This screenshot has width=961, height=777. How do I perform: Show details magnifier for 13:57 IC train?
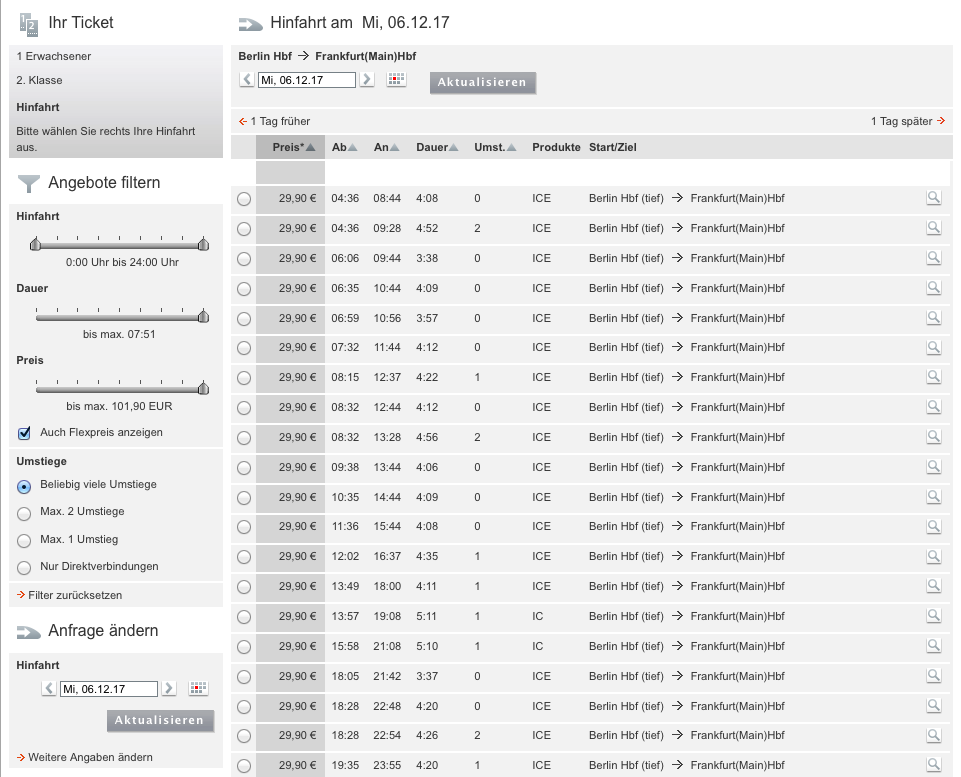(x=933, y=616)
